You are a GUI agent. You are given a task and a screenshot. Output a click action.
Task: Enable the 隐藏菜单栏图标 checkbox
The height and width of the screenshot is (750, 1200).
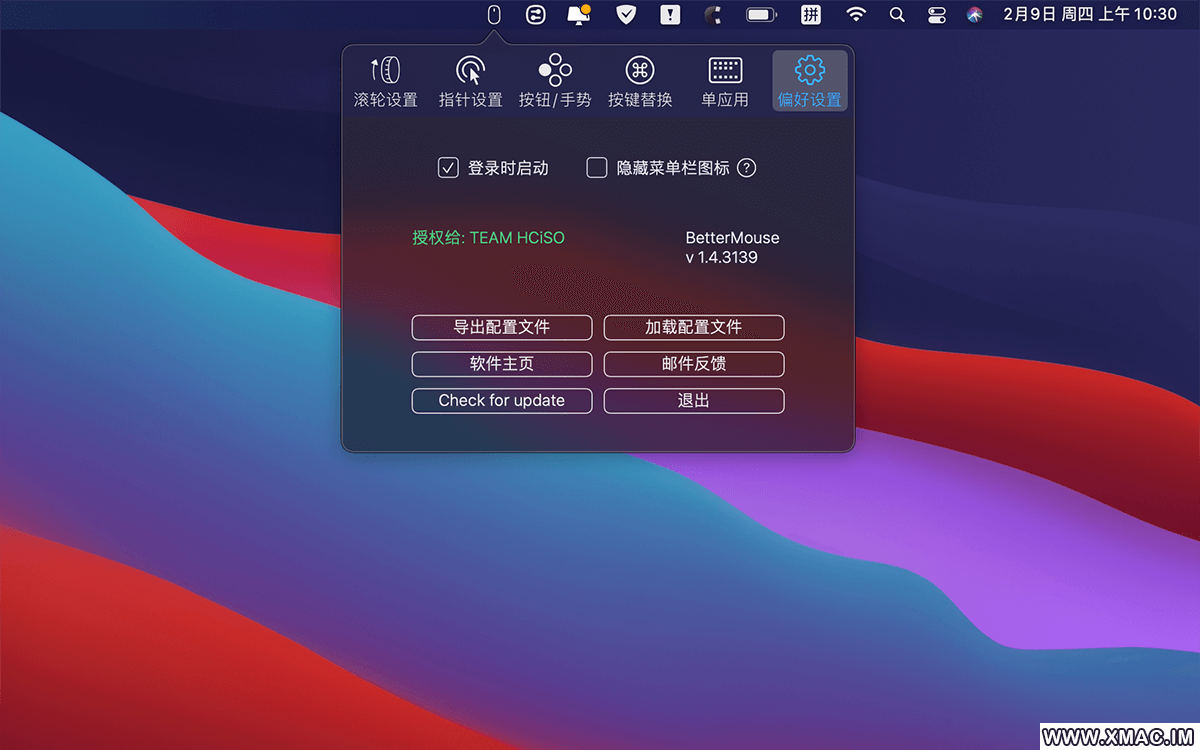pyautogui.click(x=597, y=168)
